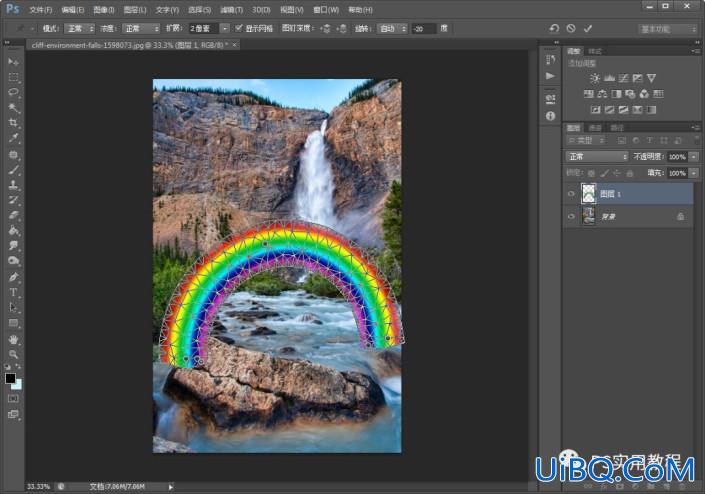Viewport: 705px width, 494px height.
Task: Open the mesh density dropdown
Action: point(141,28)
